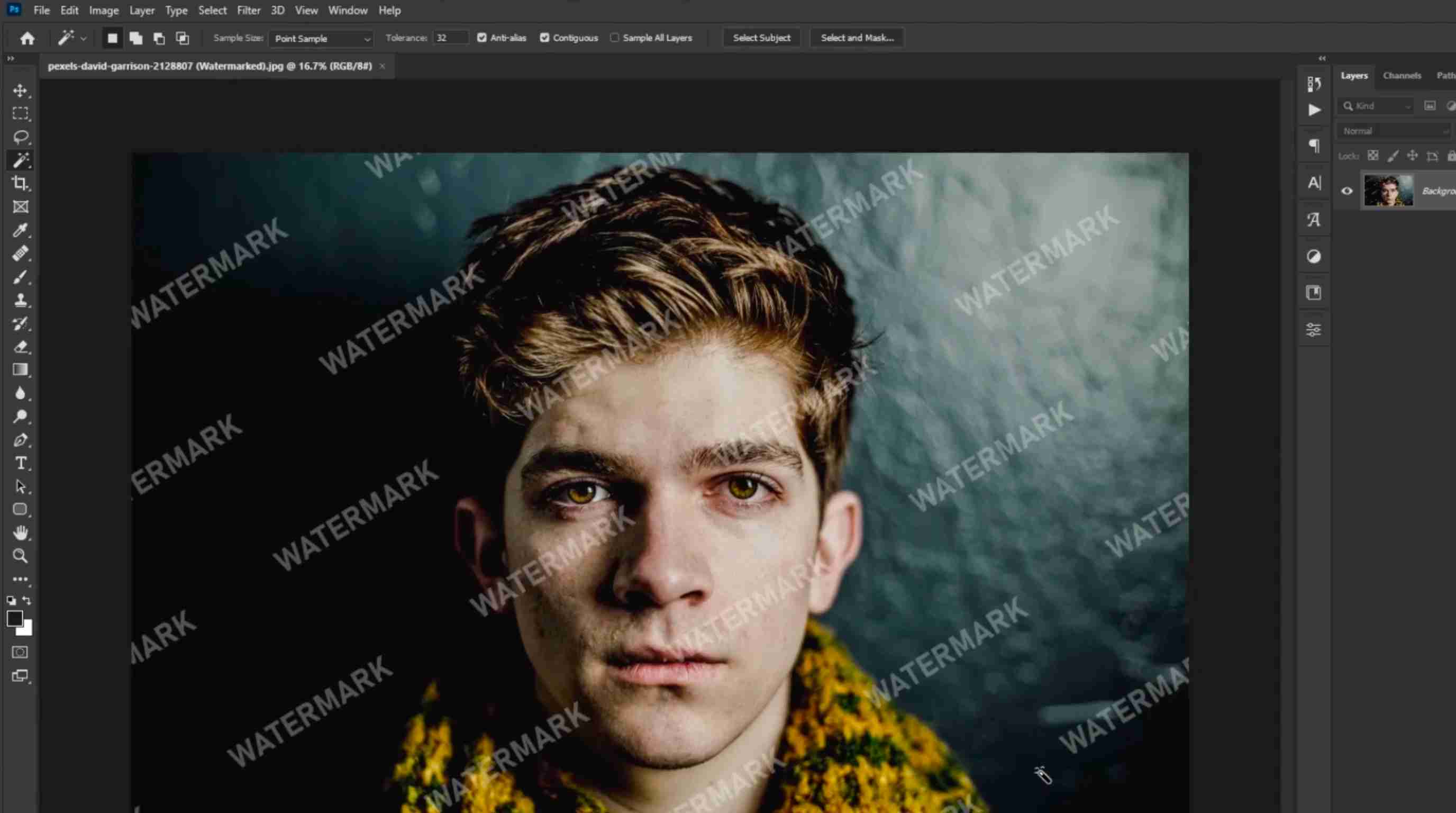Select the History Brush tool
Screen dimensions: 1456x813
[20, 323]
